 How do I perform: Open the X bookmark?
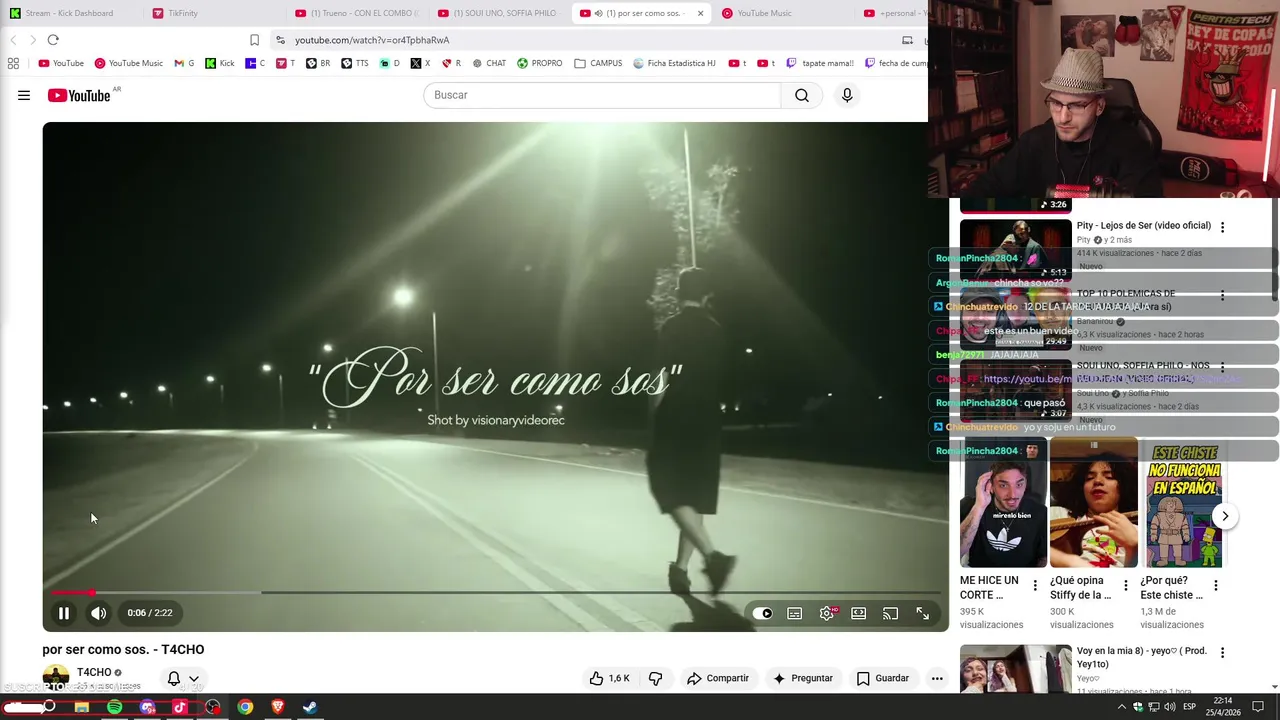coord(420,63)
